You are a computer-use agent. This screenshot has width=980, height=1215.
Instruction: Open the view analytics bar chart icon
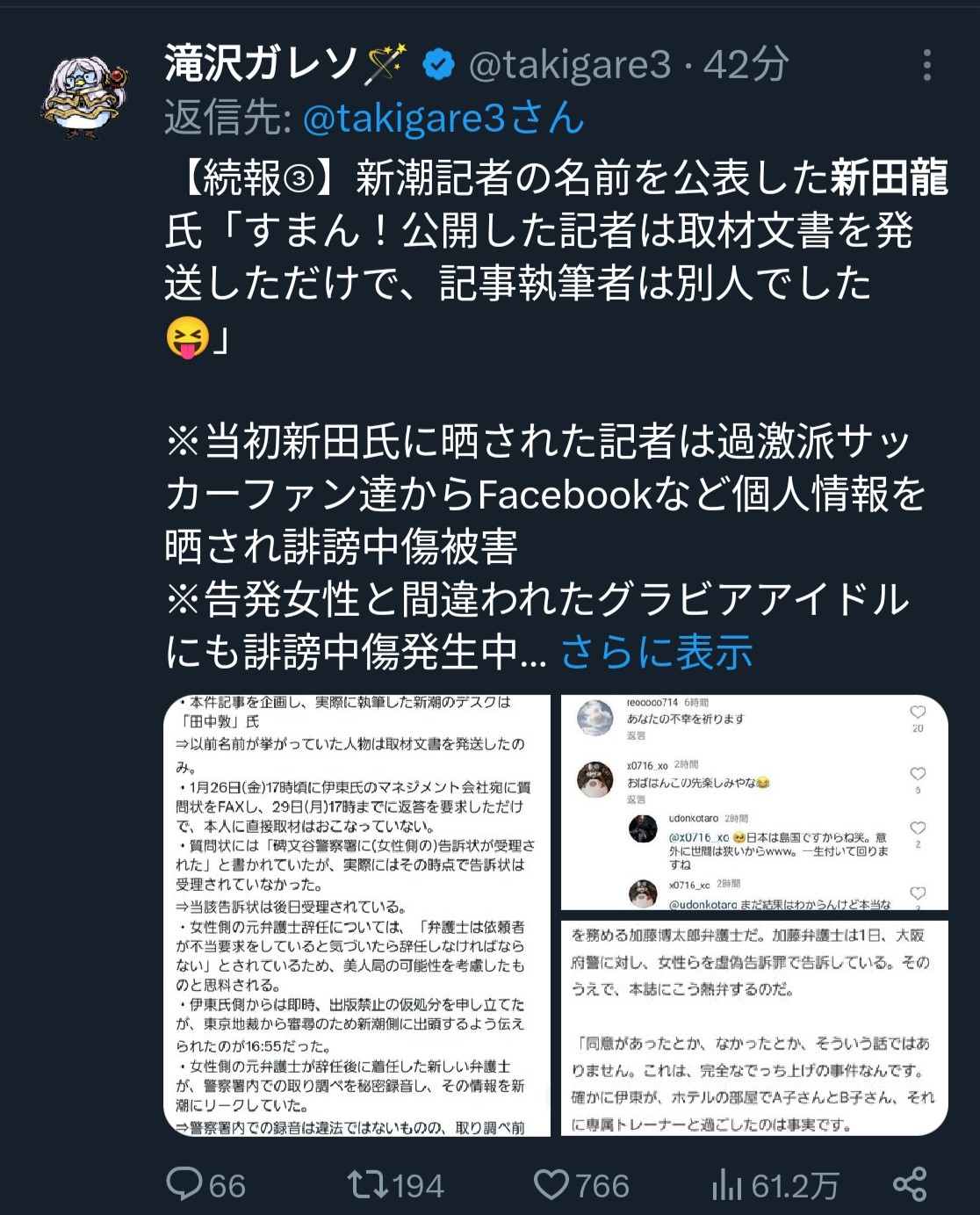pyautogui.click(x=726, y=1185)
